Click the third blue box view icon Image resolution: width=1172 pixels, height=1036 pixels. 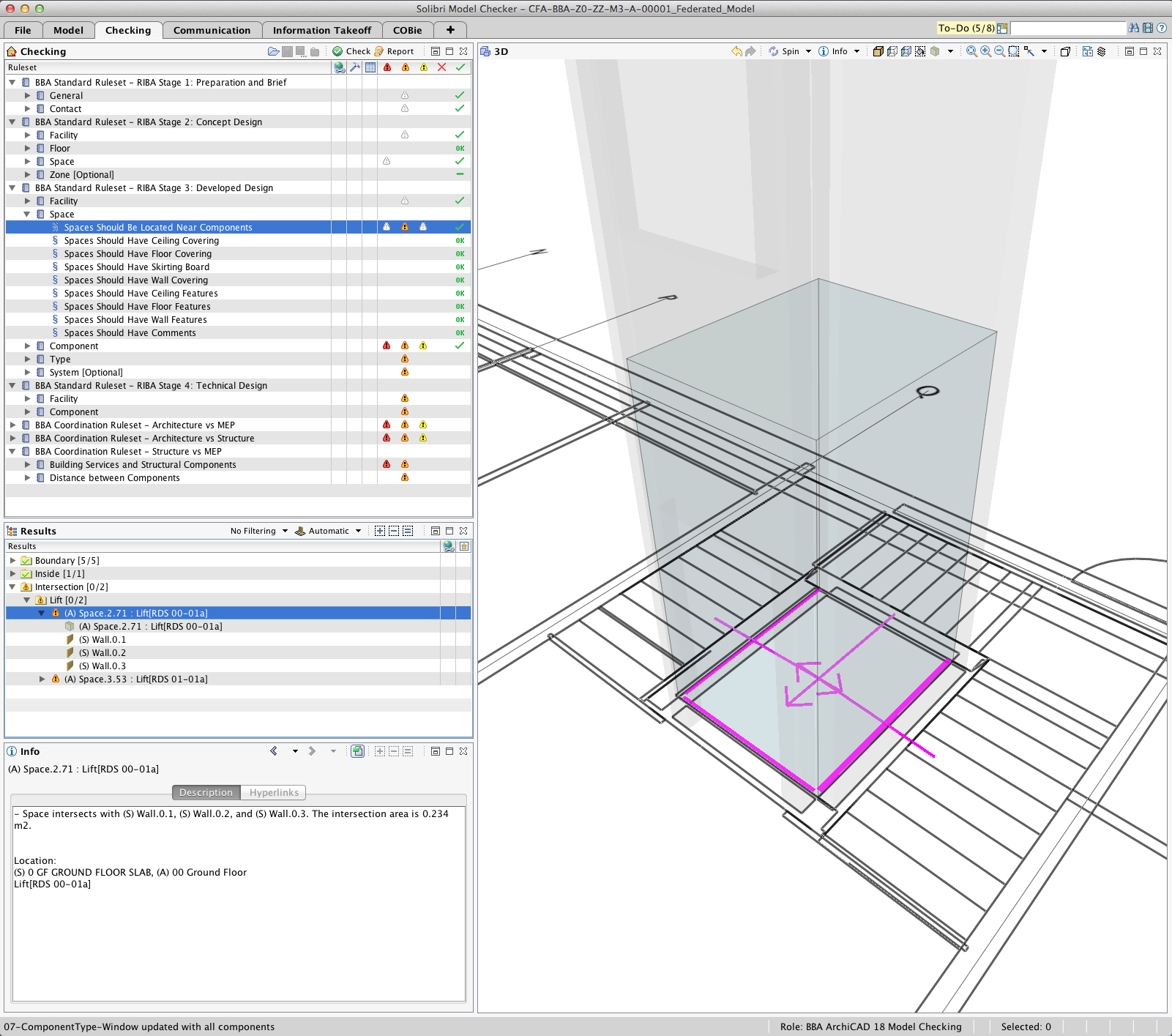click(906, 51)
